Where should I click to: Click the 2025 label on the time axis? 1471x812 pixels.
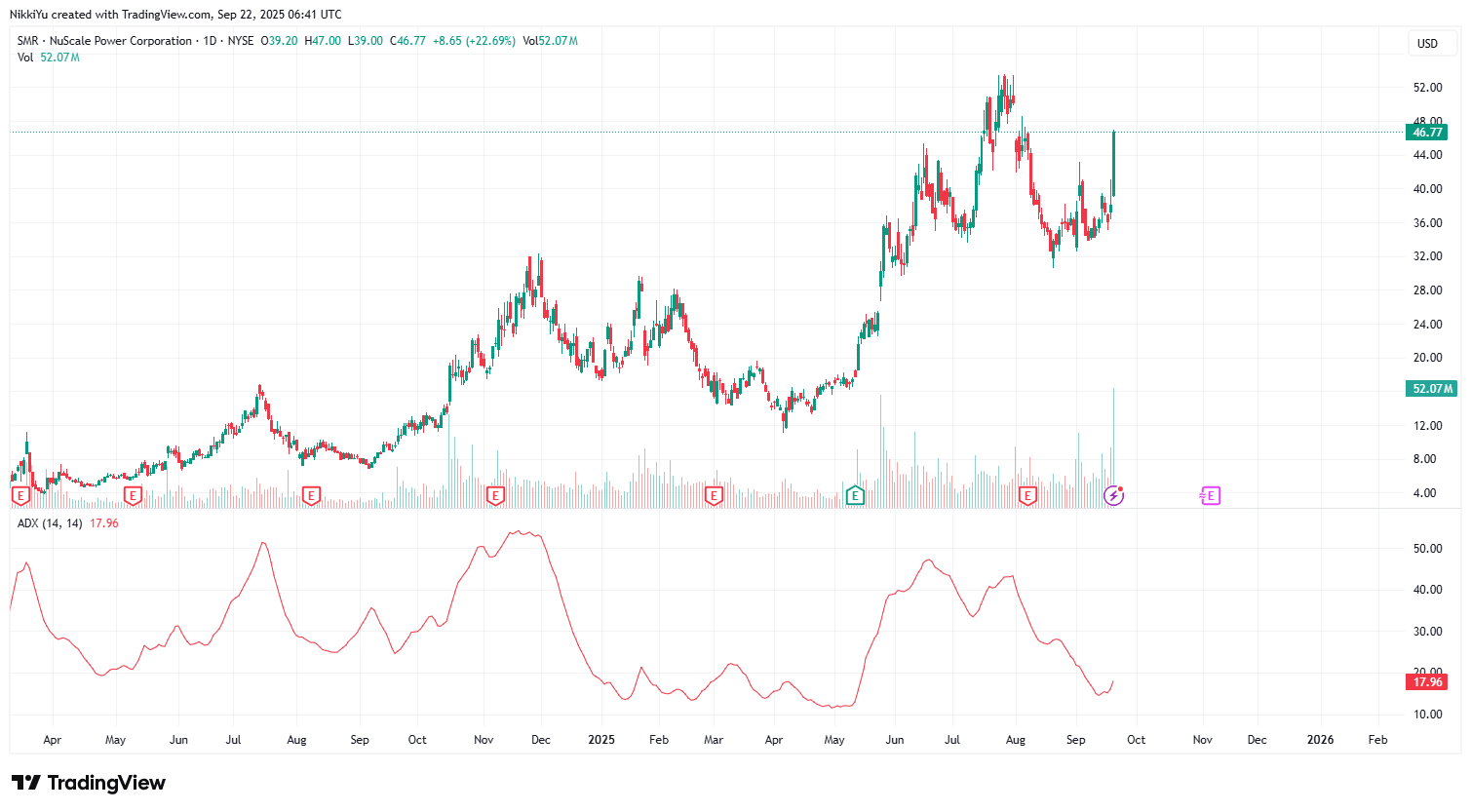pyautogui.click(x=601, y=740)
